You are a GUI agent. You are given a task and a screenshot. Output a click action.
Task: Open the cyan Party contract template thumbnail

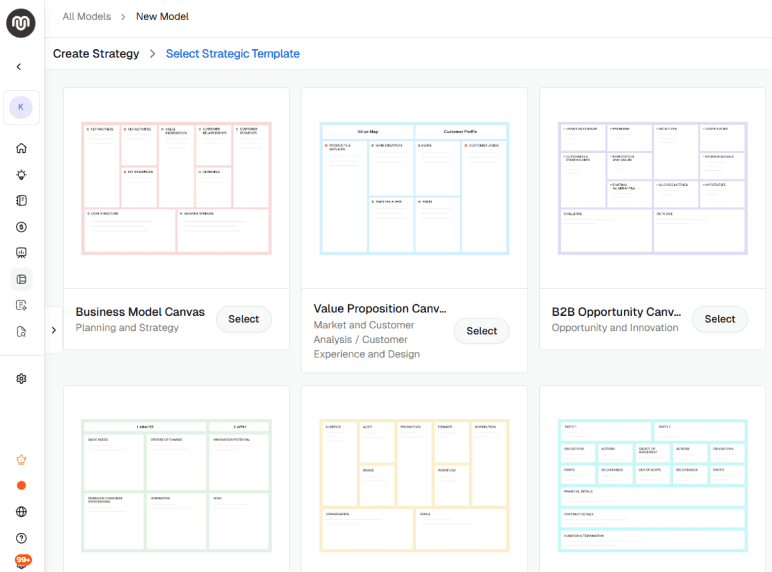click(652, 485)
